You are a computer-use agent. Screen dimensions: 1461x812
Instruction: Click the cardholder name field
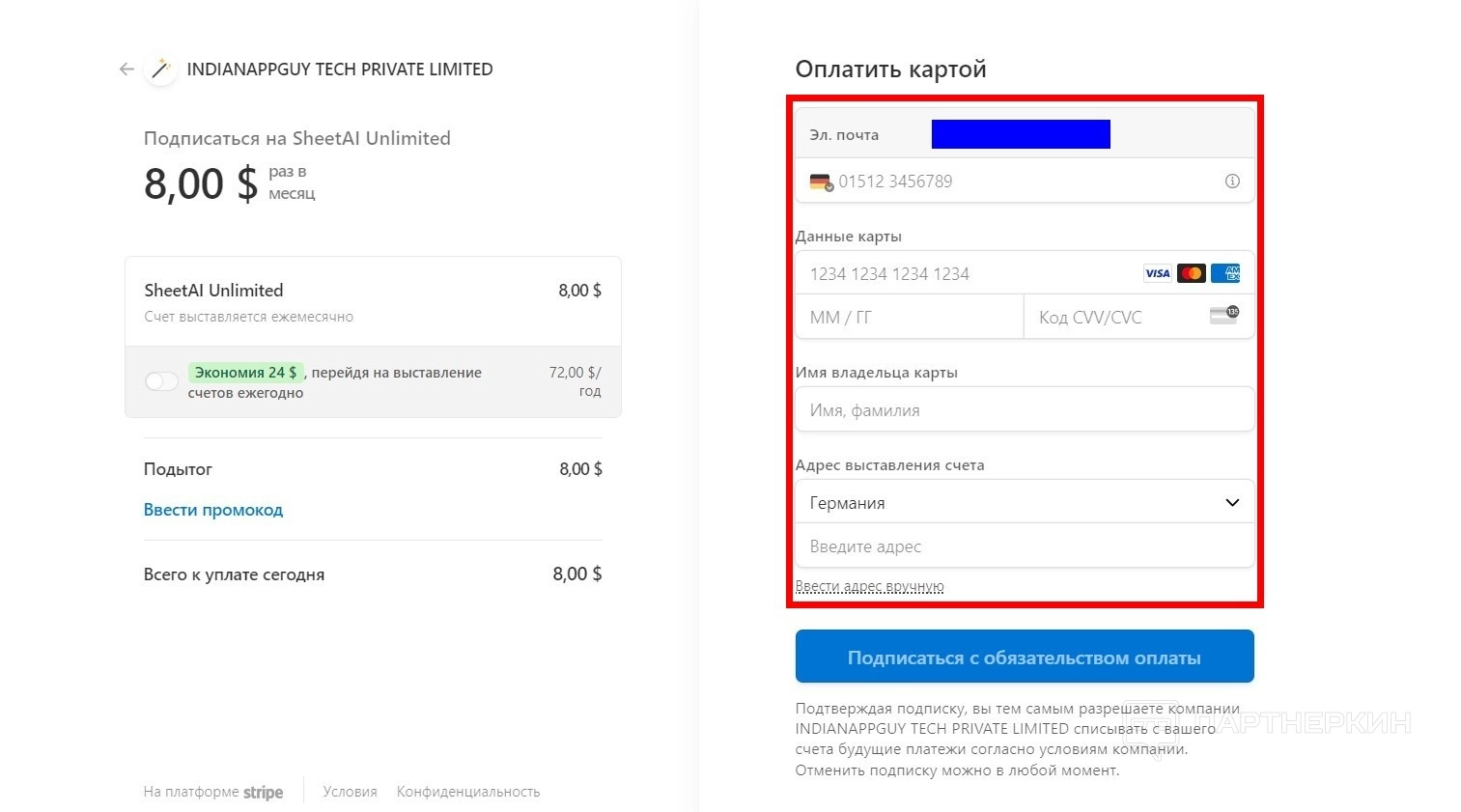point(1025,410)
